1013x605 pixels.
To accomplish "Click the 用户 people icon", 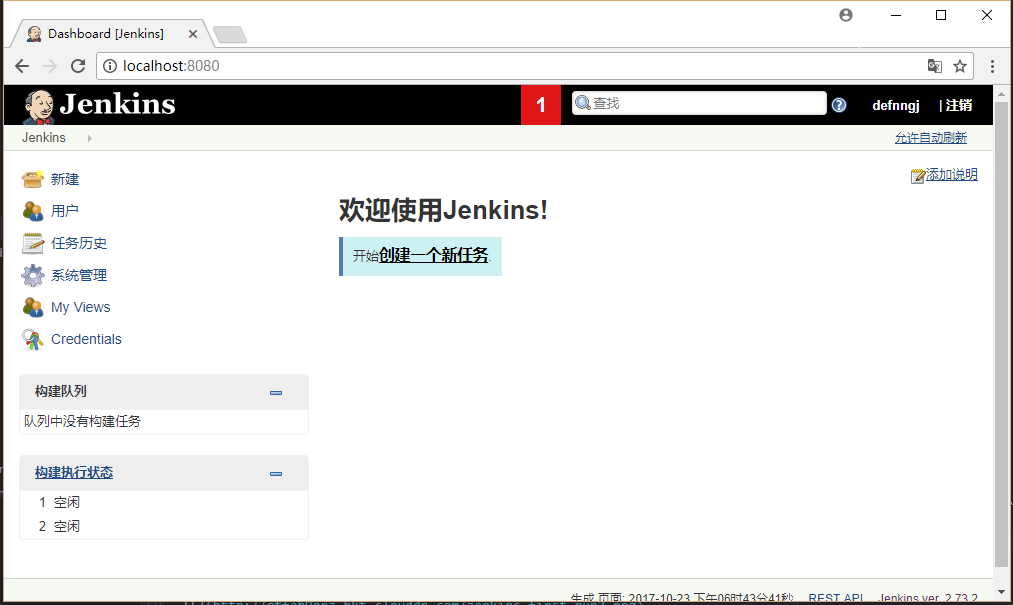I will (x=32, y=211).
